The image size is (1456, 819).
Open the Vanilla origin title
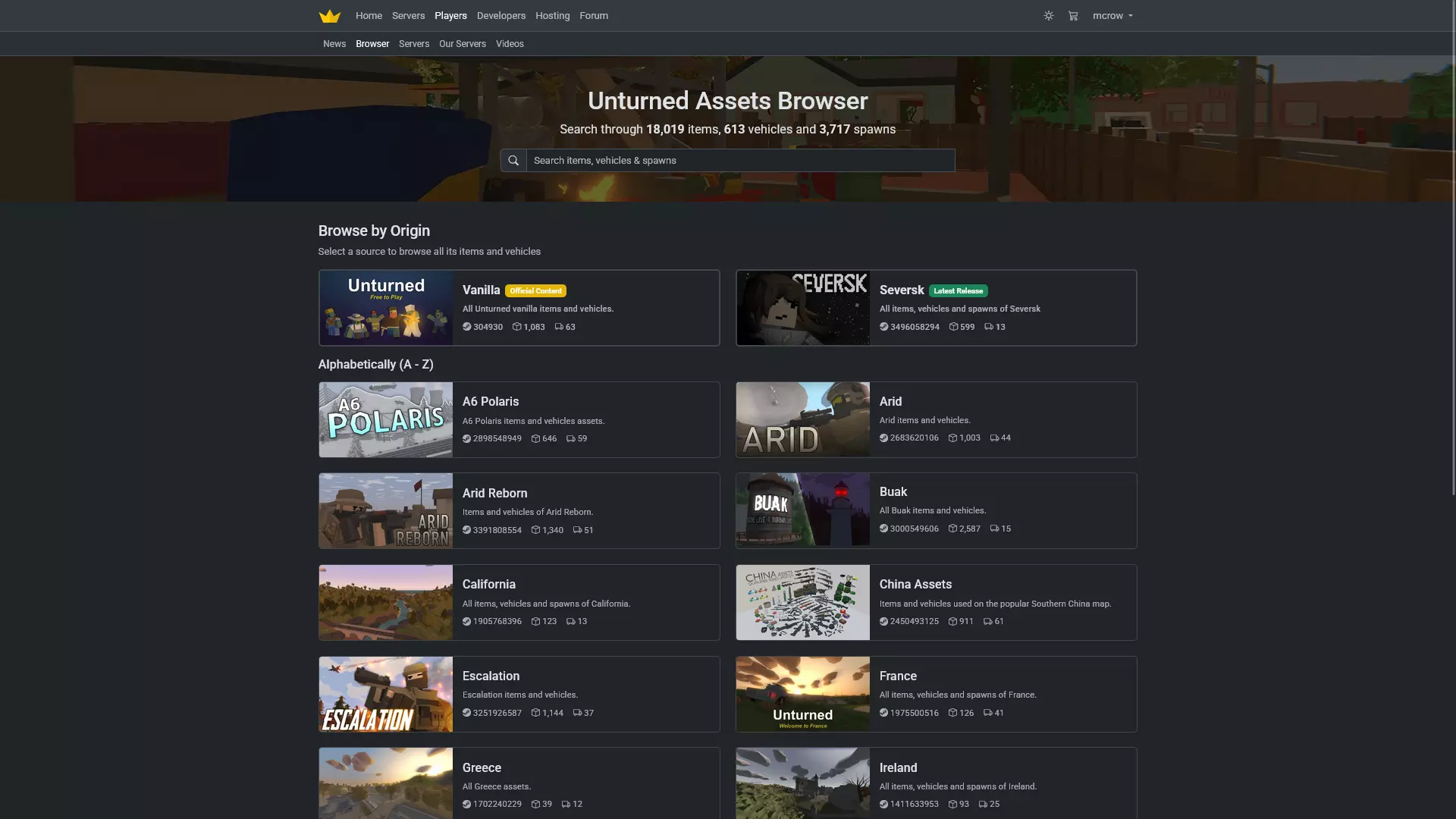pyautogui.click(x=482, y=290)
